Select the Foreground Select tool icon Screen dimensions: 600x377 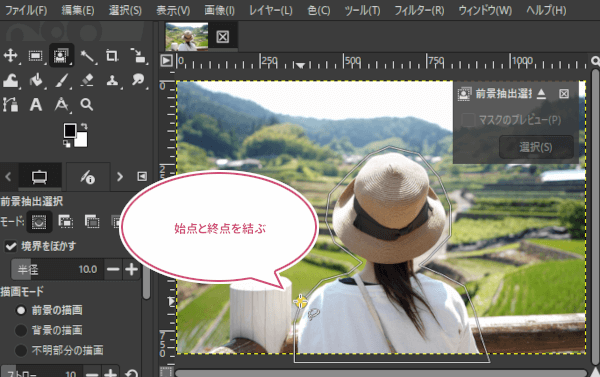coord(61,56)
